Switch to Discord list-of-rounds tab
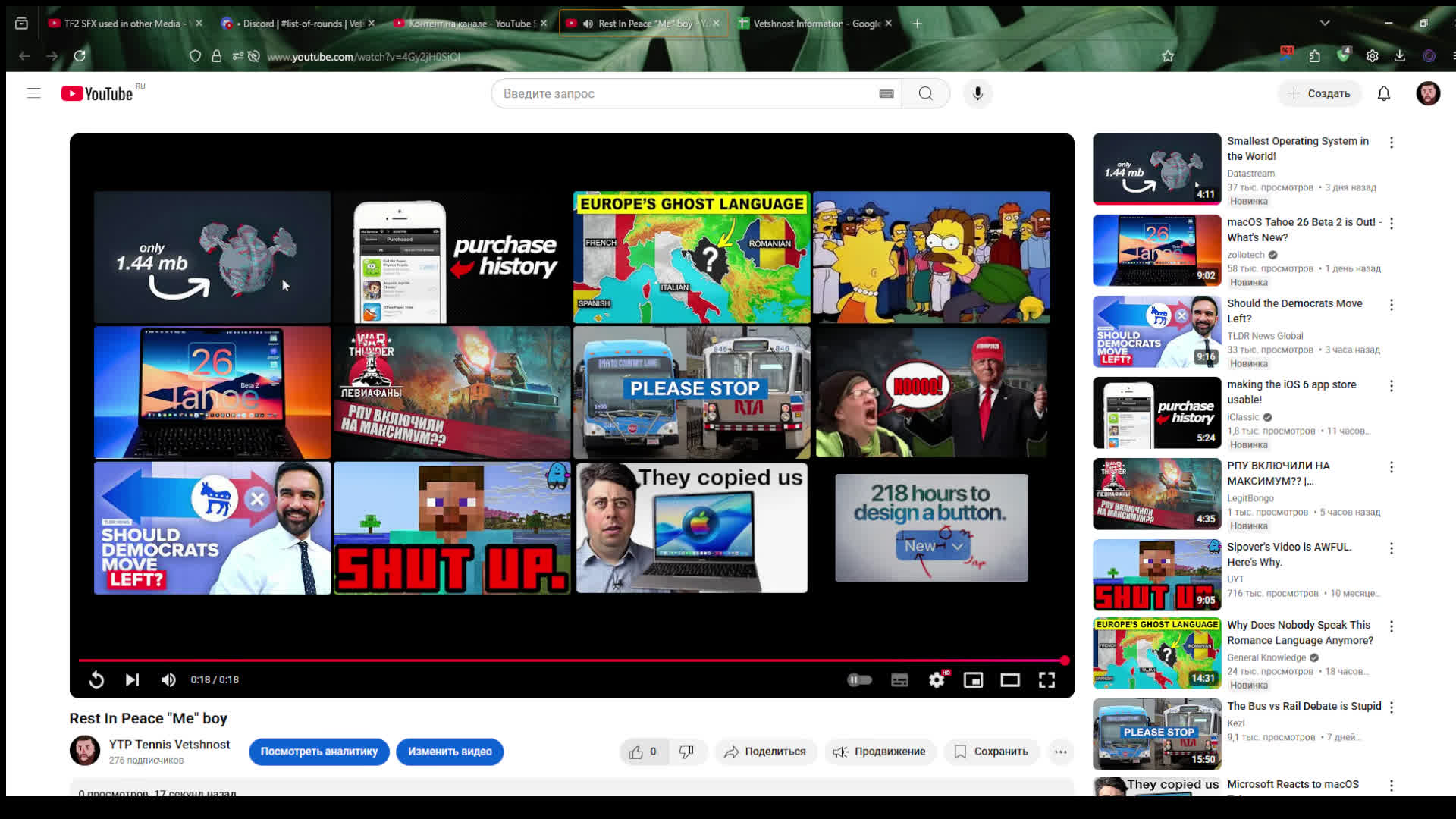The width and height of the screenshot is (1456, 819). (x=298, y=24)
